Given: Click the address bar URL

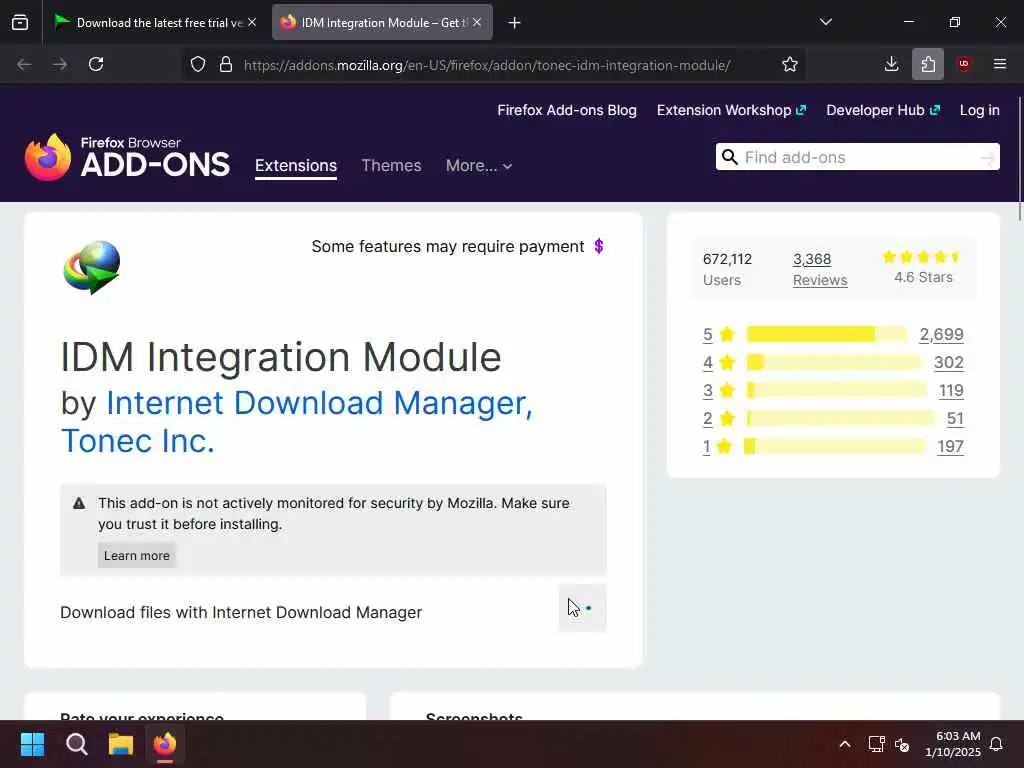Looking at the screenshot, I should [x=487, y=65].
